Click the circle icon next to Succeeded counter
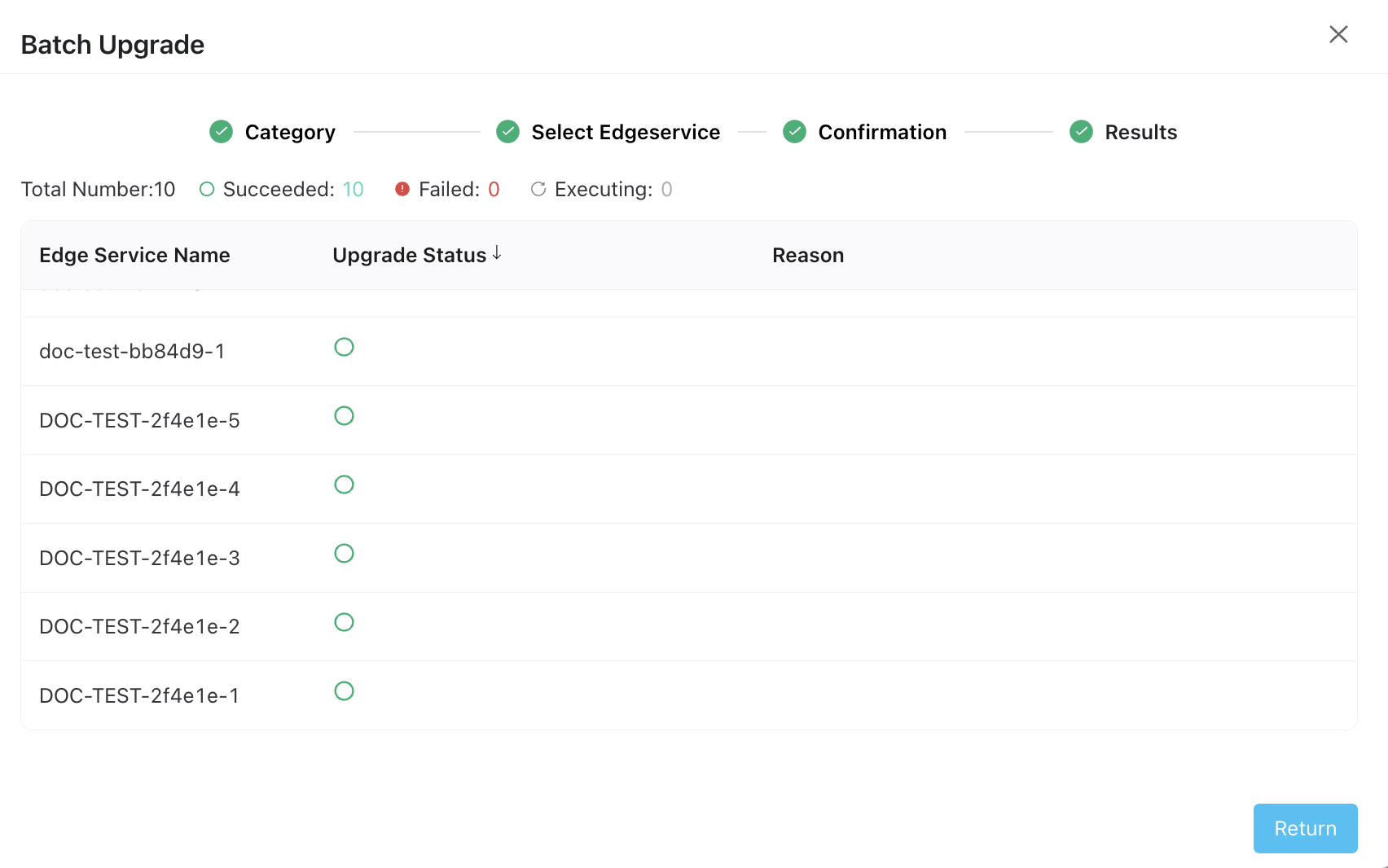 [x=206, y=189]
